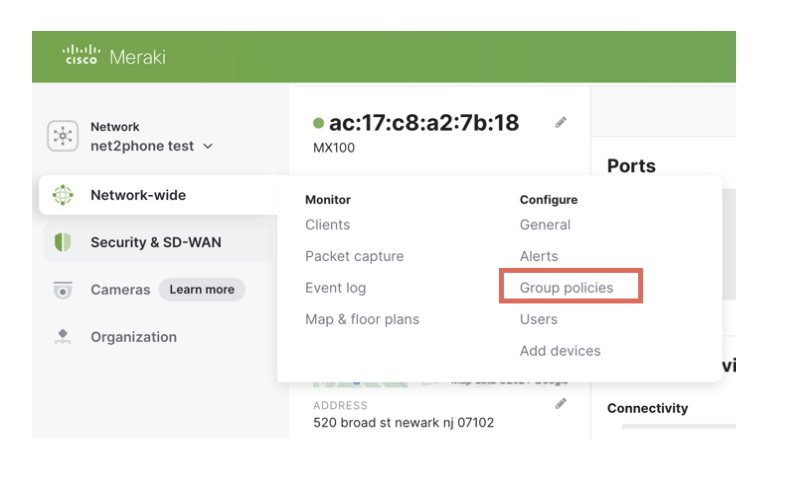Click the Cisco Meraki logo

click(x=114, y=56)
